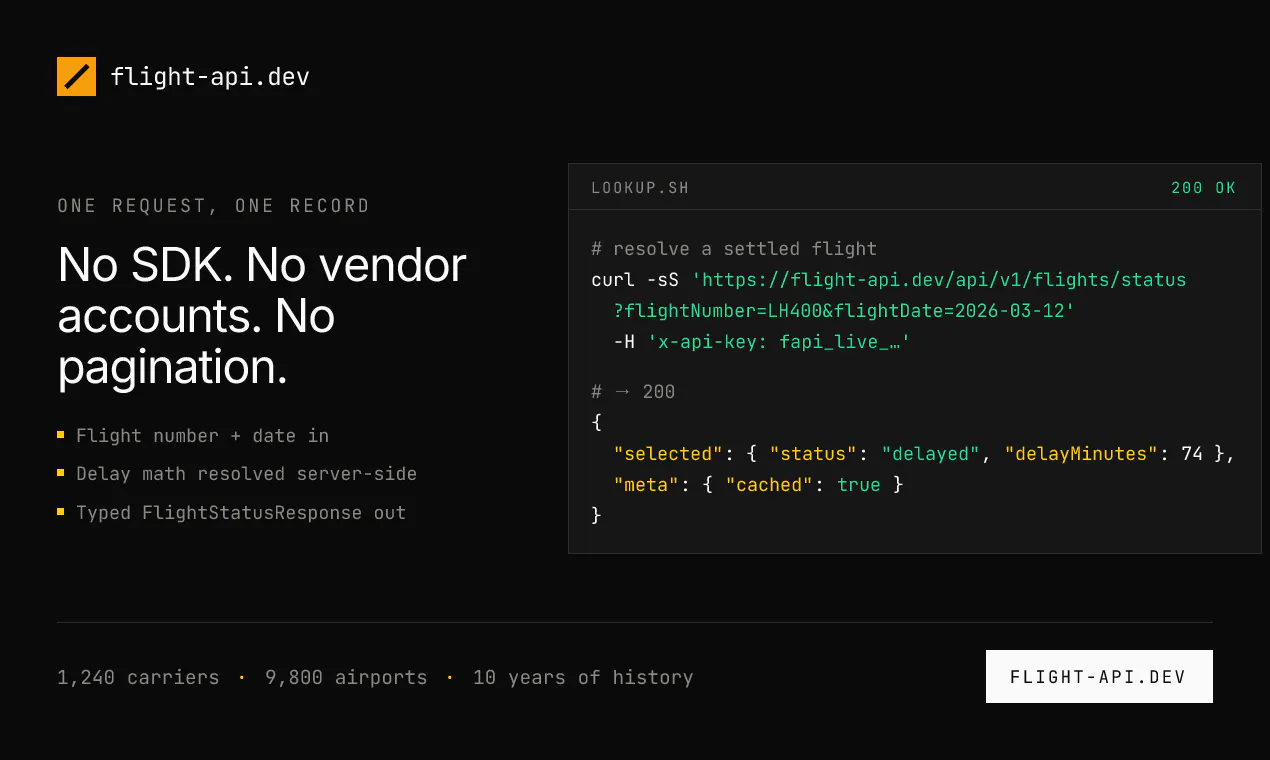Click the true value in JSON

(859, 485)
